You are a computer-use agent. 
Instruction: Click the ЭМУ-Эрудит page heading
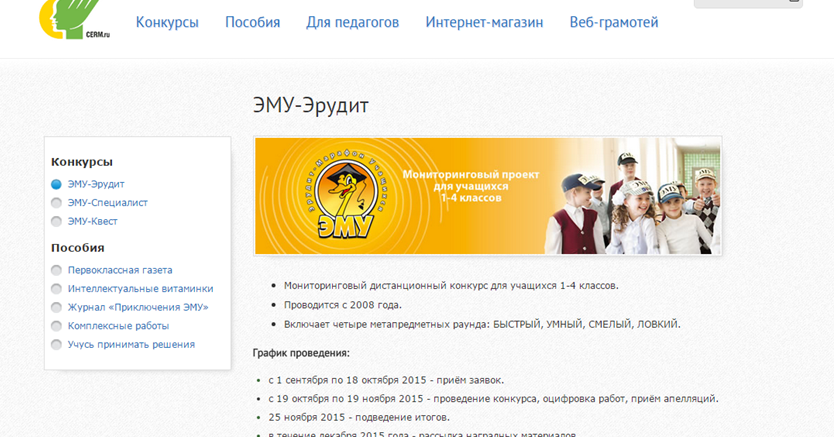click(x=311, y=106)
